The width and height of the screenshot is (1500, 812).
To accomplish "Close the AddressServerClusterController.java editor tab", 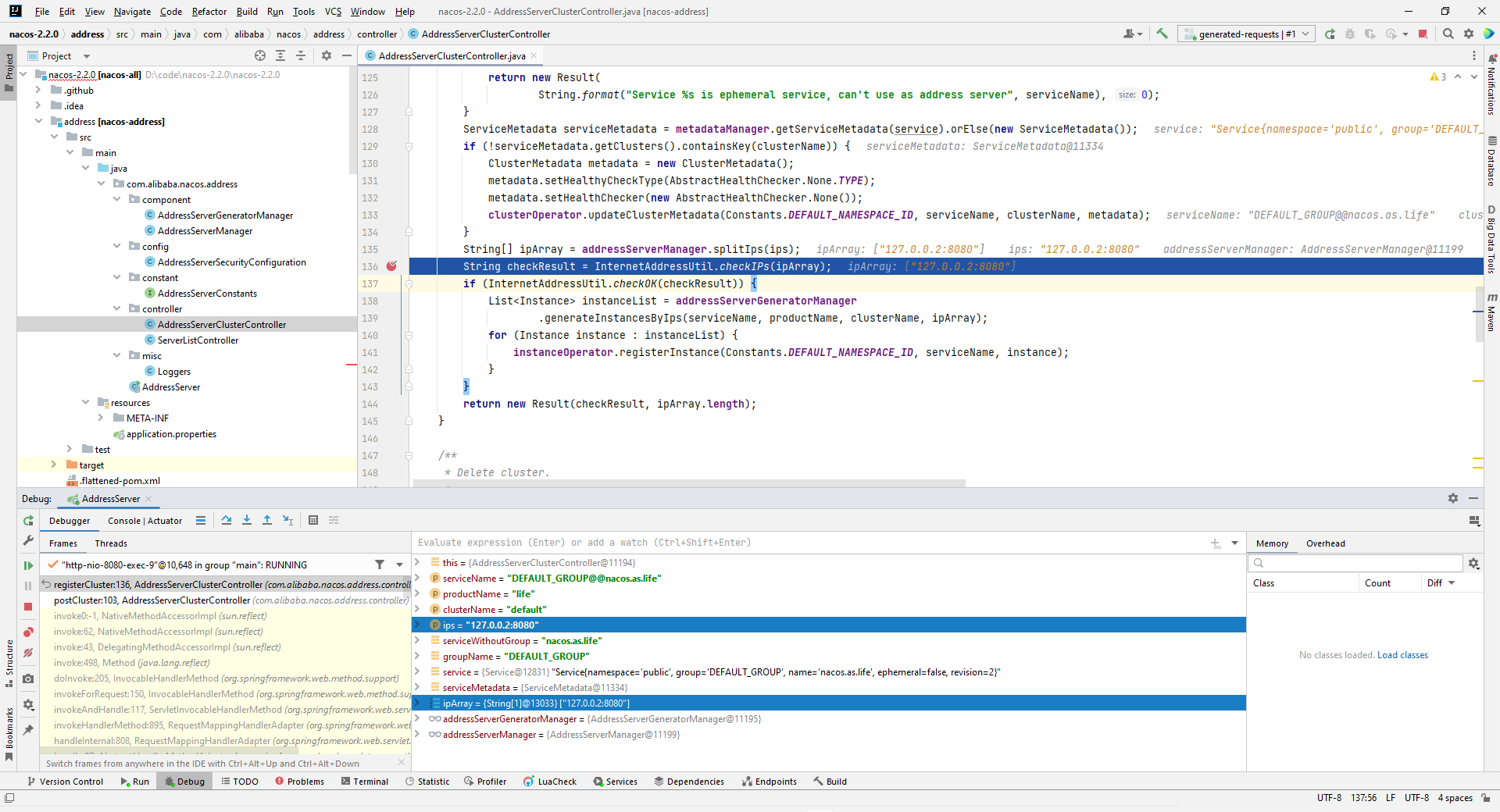I will click(x=534, y=55).
